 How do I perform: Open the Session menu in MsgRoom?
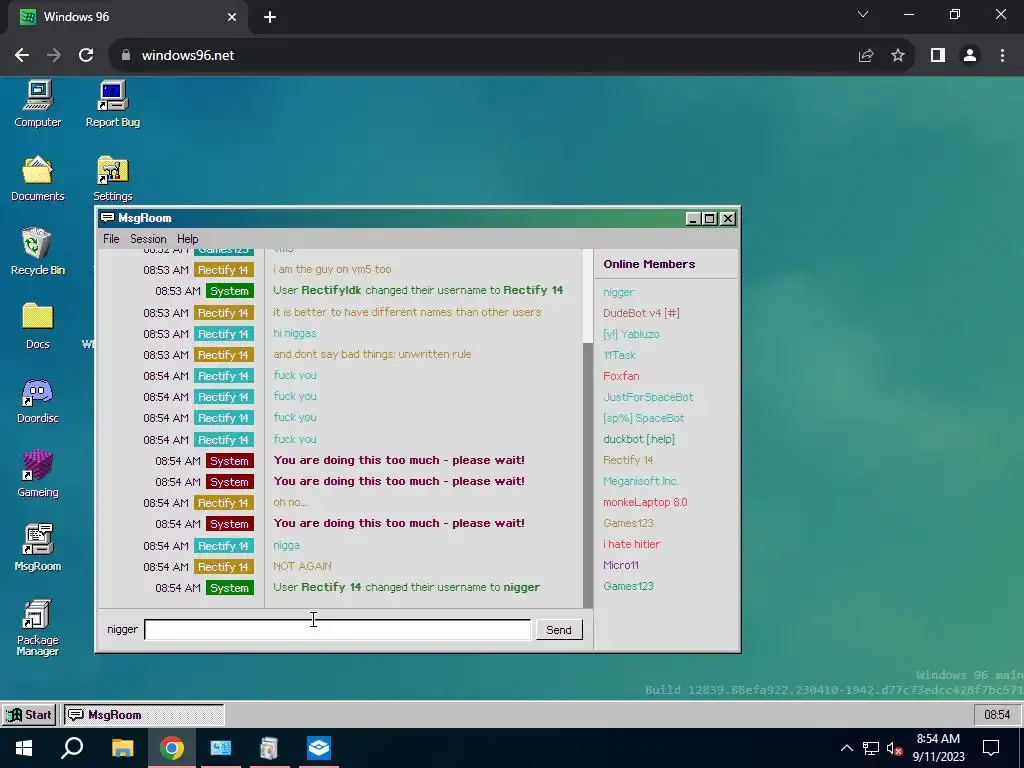[x=148, y=239]
